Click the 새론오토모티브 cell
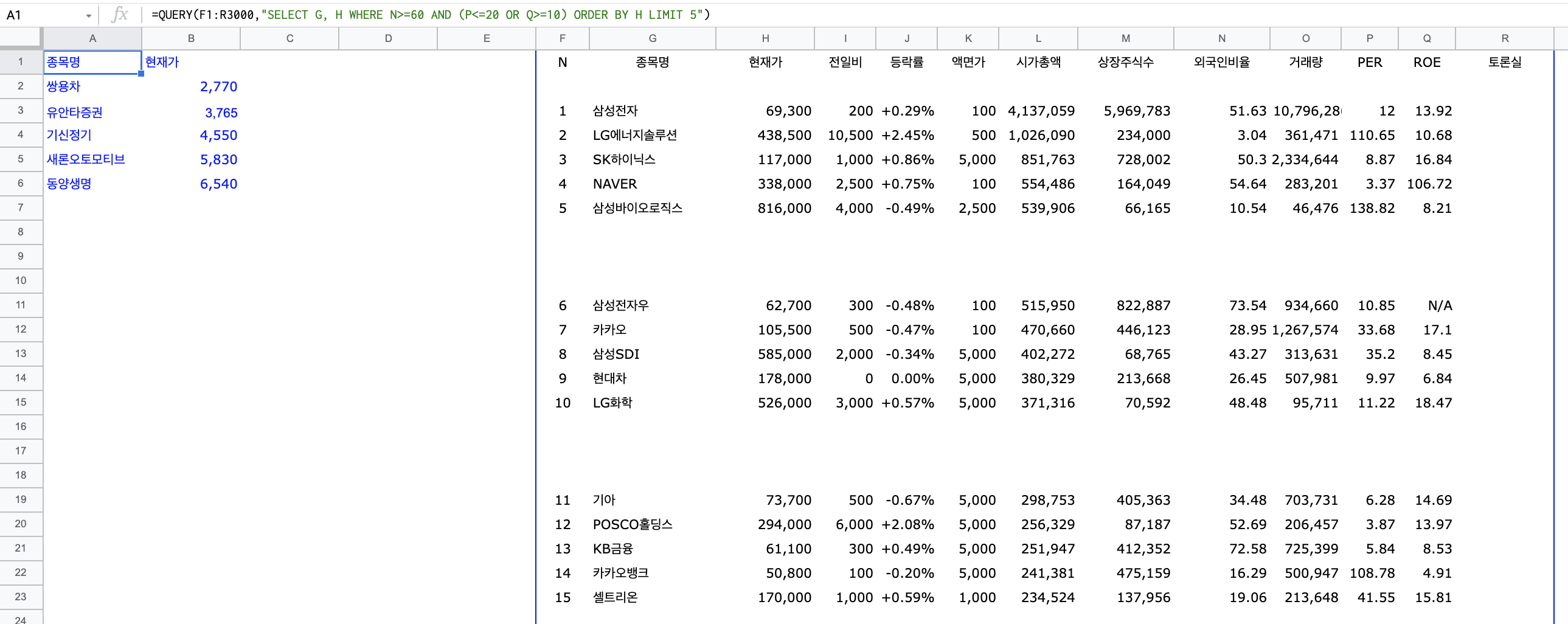 pos(92,159)
